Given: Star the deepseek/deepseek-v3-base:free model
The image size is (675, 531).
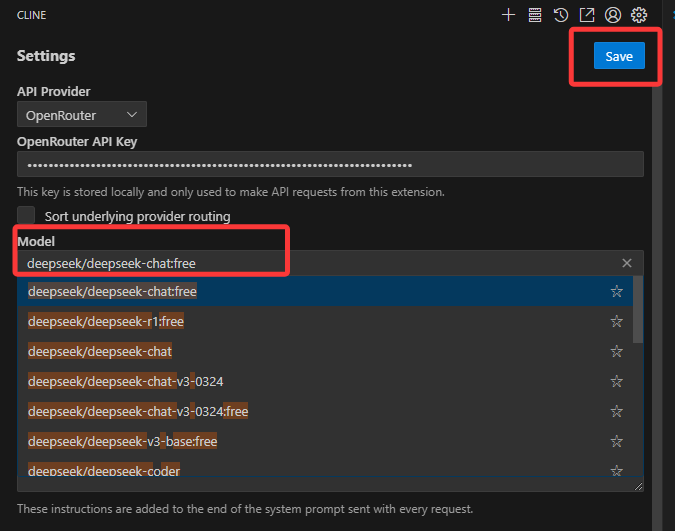Looking at the screenshot, I should (x=617, y=441).
